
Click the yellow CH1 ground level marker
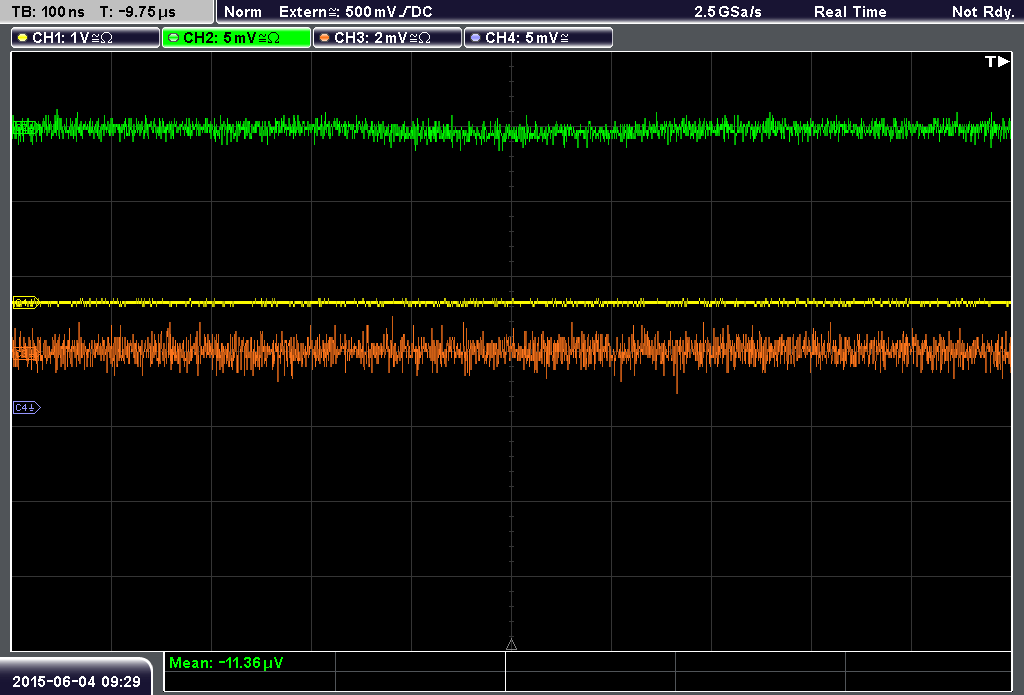point(26,302)
